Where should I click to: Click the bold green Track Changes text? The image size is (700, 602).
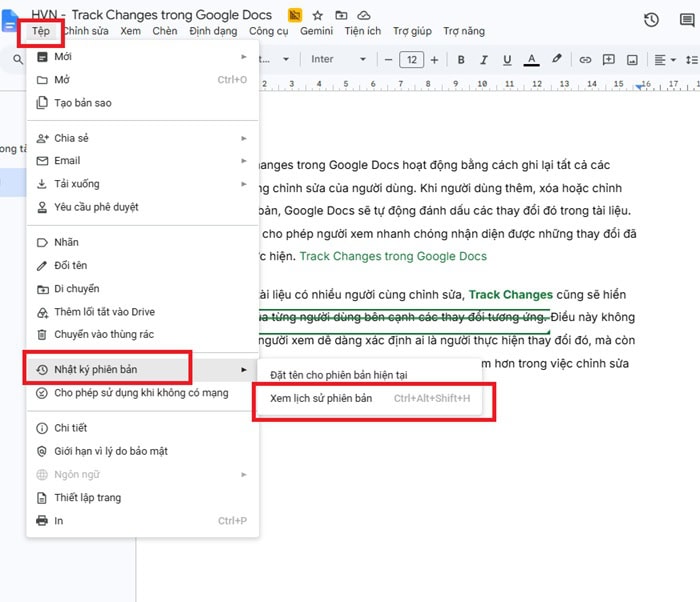pyautogui.click(x=511, y=295)
